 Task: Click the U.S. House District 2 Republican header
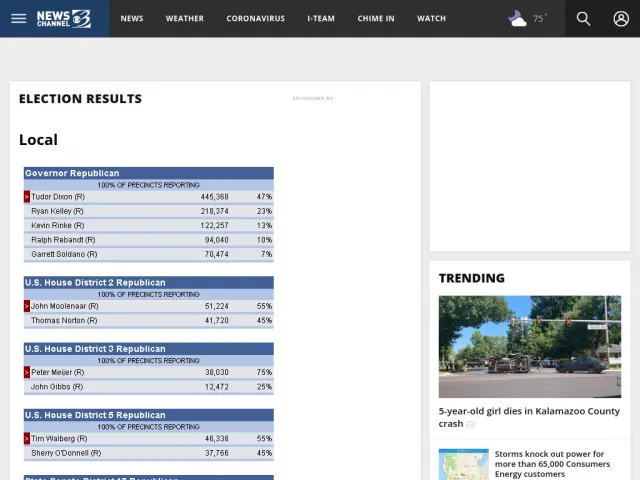click(149, 282)
